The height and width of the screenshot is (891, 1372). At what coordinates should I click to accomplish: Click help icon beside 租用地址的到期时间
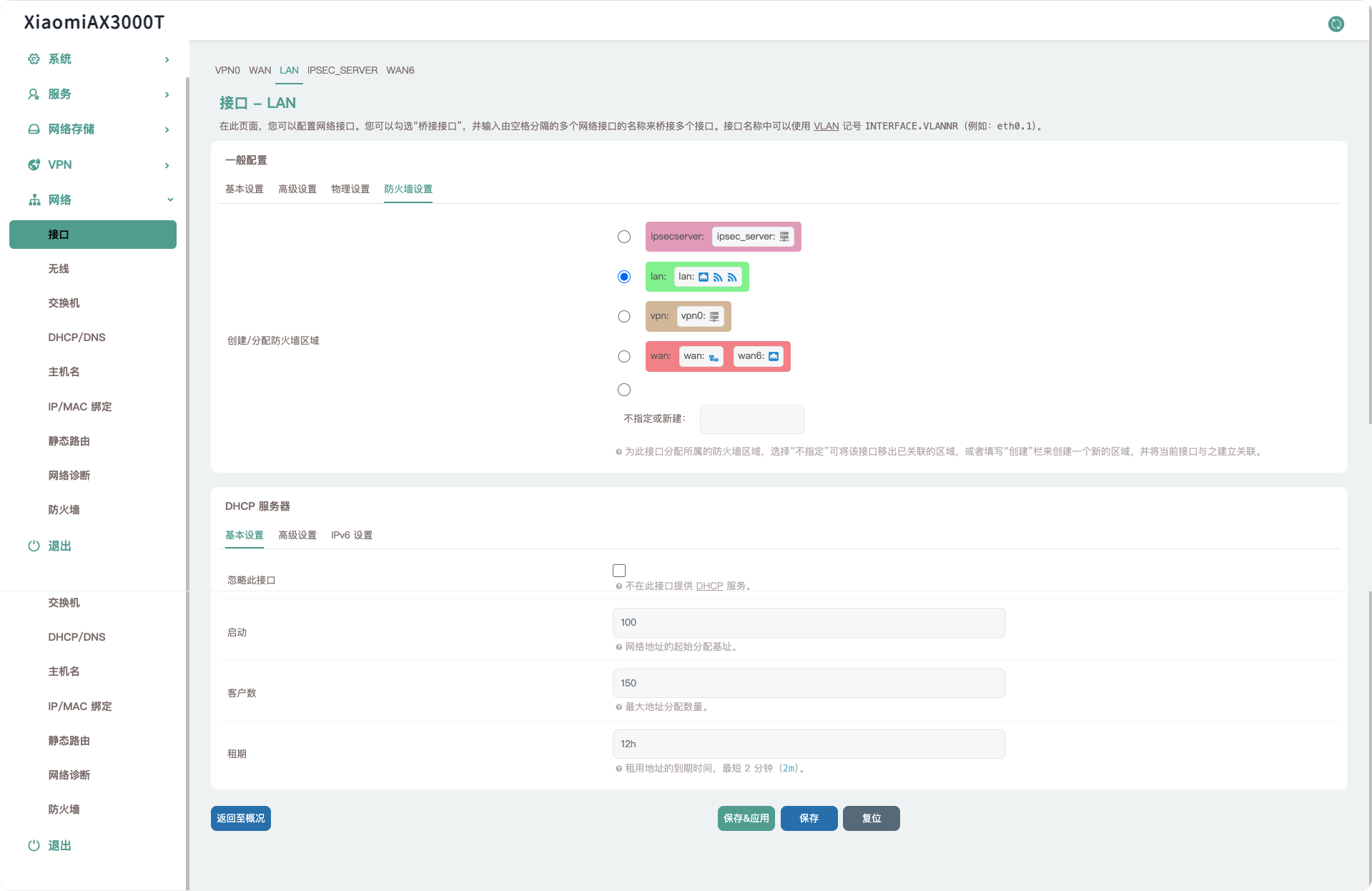tap(619, 769)
